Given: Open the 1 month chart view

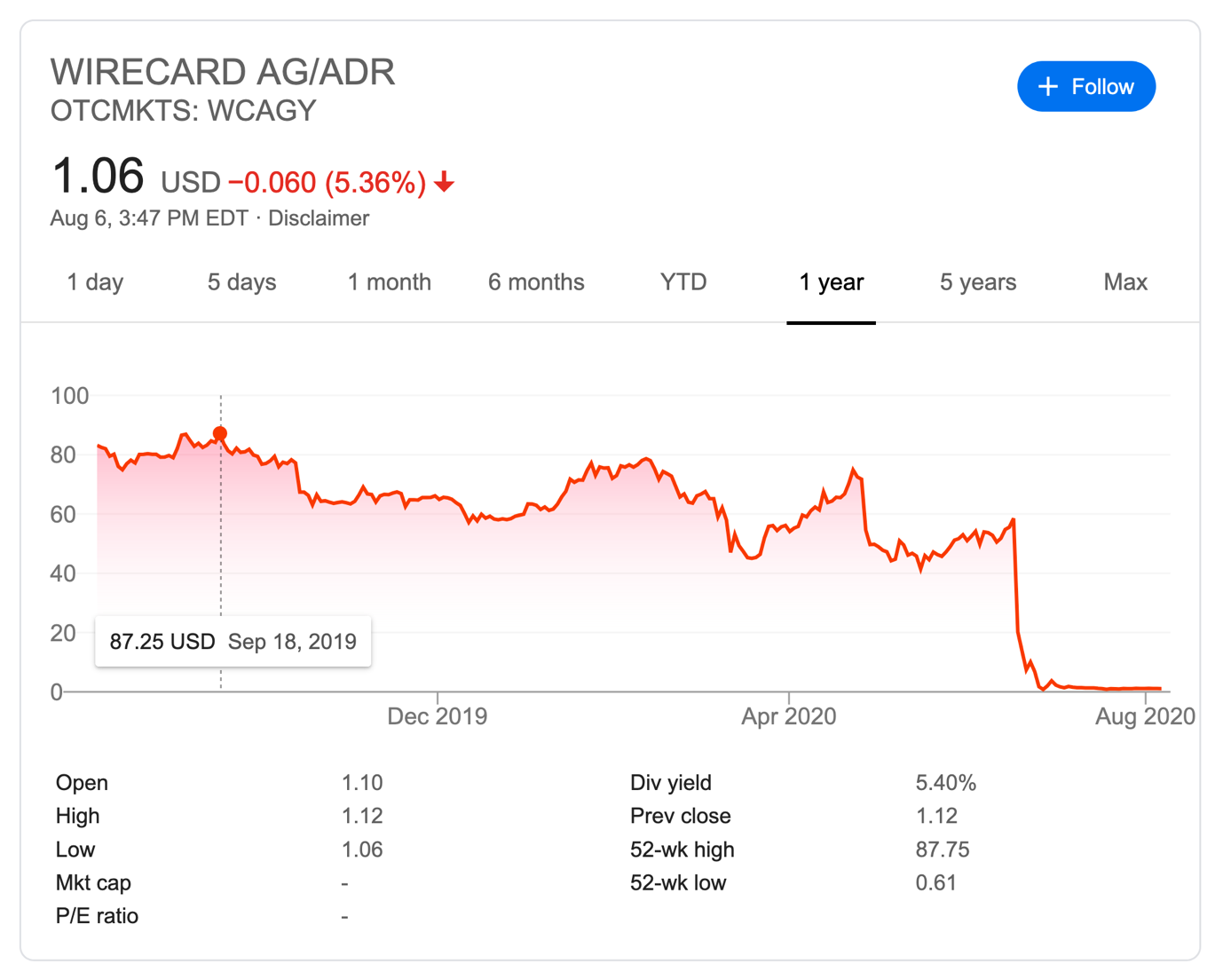Looking at the screenshot, I should [390, 282].
